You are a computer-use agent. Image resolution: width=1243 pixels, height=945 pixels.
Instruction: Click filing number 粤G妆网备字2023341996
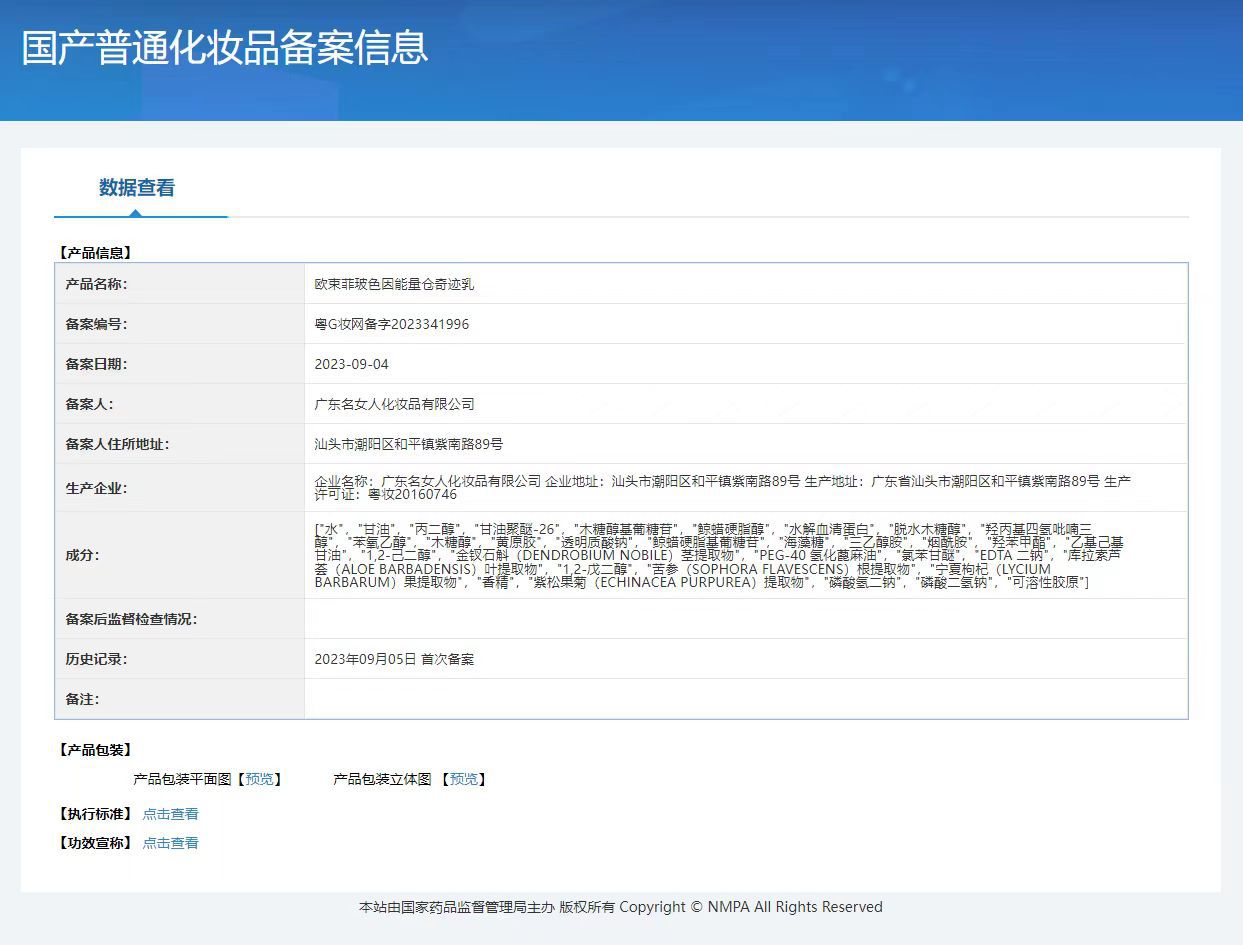coord(391,324)
